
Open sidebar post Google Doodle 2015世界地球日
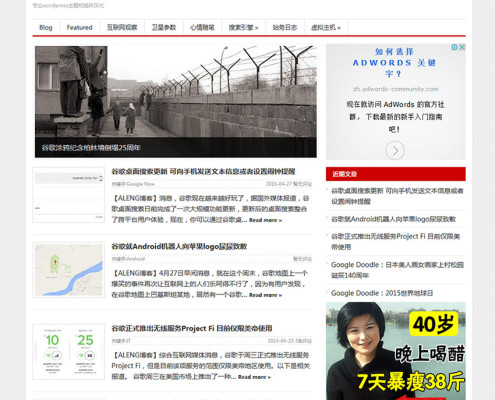[382, 293]
